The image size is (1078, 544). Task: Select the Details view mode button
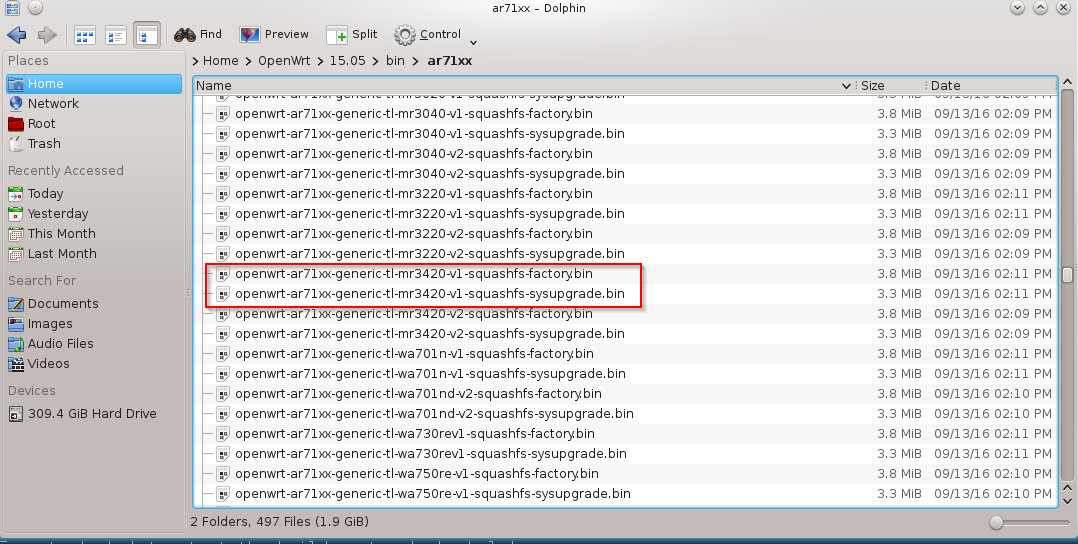(x=146, y=35)
